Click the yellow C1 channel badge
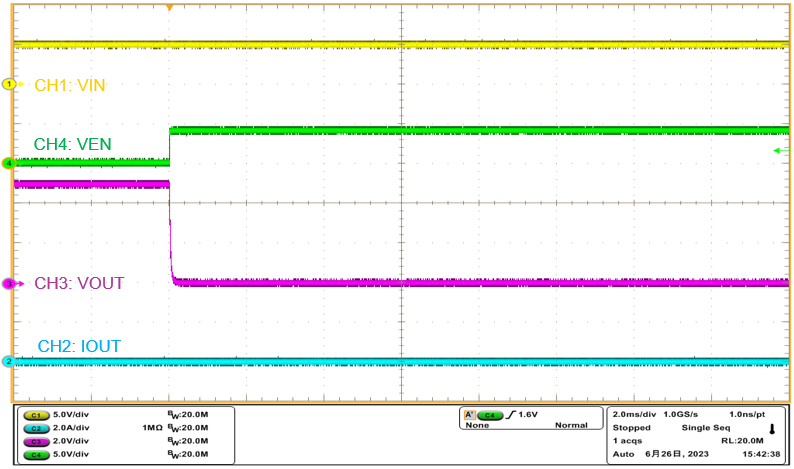This screenshot has width=794, height=469. pyautogui.click(x=37, y=414)
